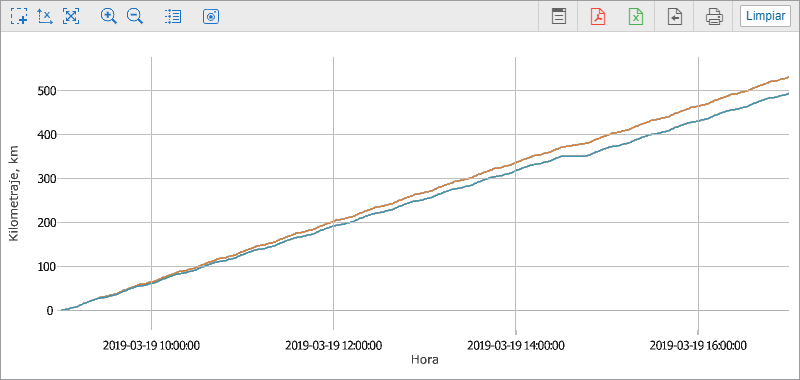Print the mileage chart
The height and width of the screenshot is (380, 800).
click(x=714, y=16)
